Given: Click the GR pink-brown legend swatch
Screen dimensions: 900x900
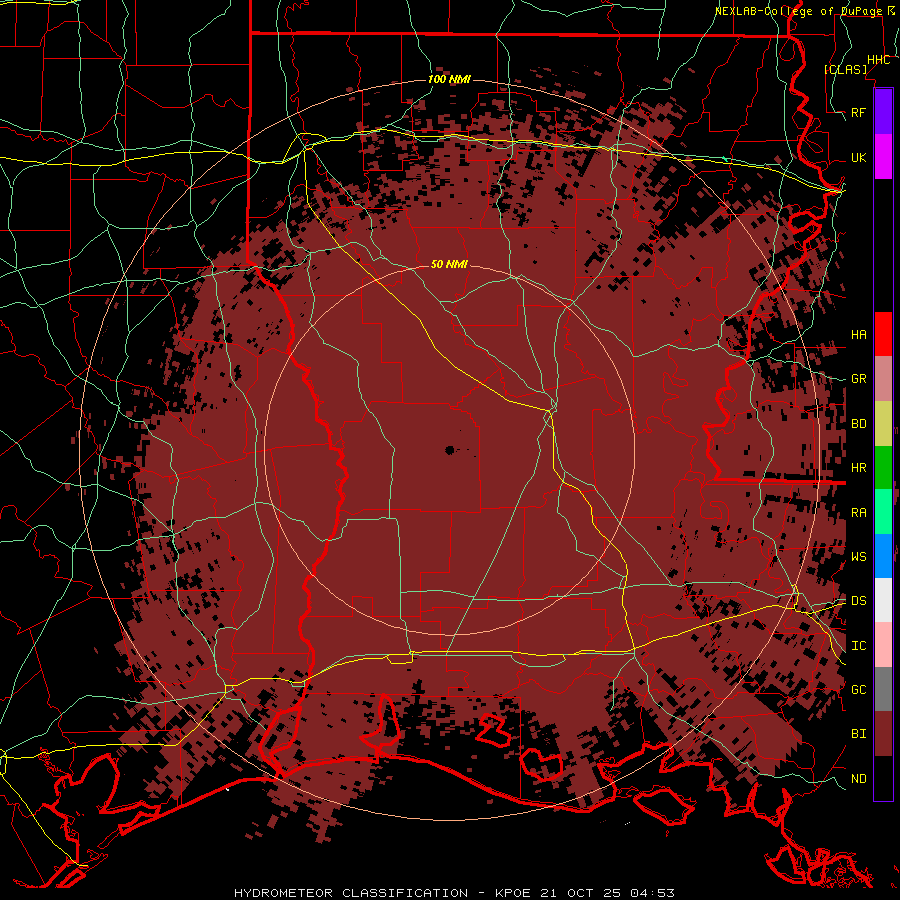Looking at the screenshot, I should click(x=883, y=379).
